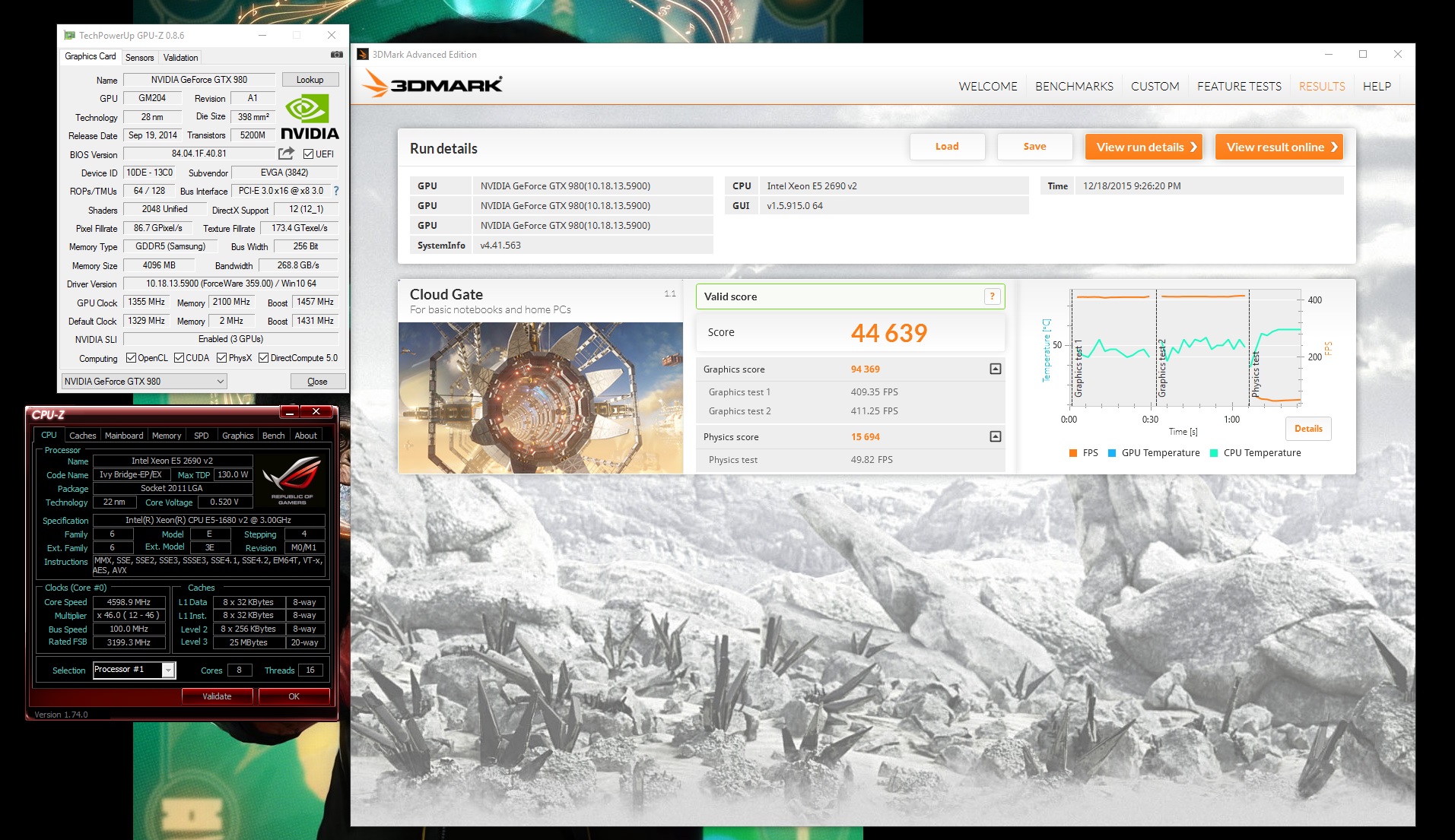Open the Graphics tab in CPU-Z
This screenshot has width=1455, height=840.
click(x=237, y=436)
